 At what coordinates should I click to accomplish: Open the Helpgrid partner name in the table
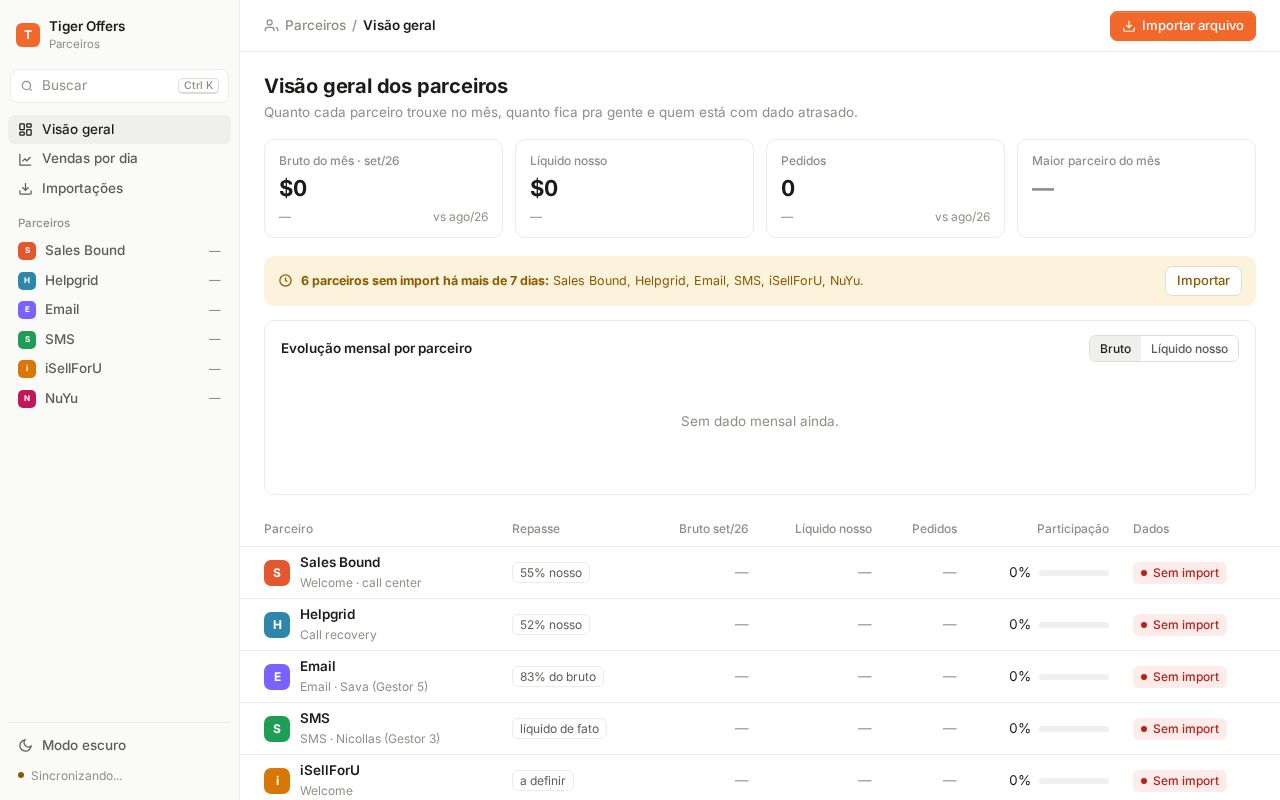pos(327,614)
